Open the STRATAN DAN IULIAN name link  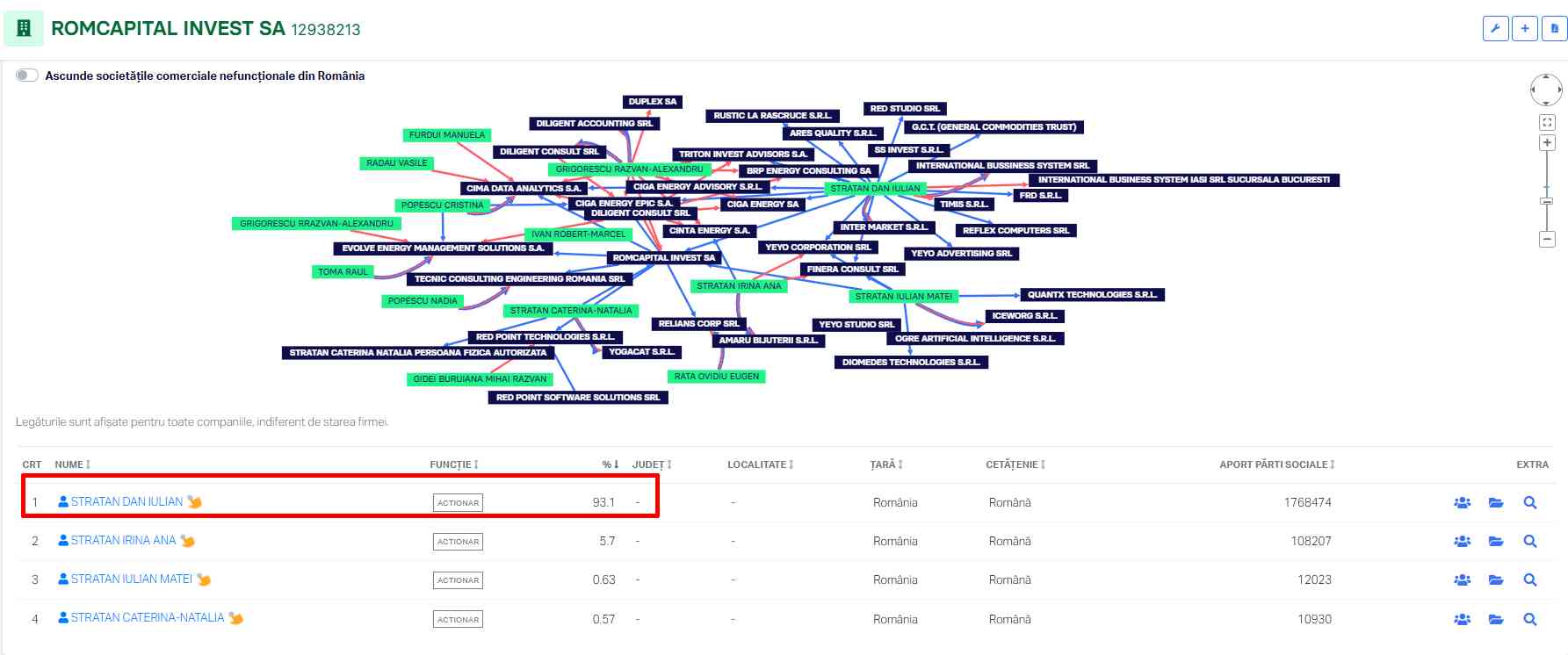click(126, 502)
